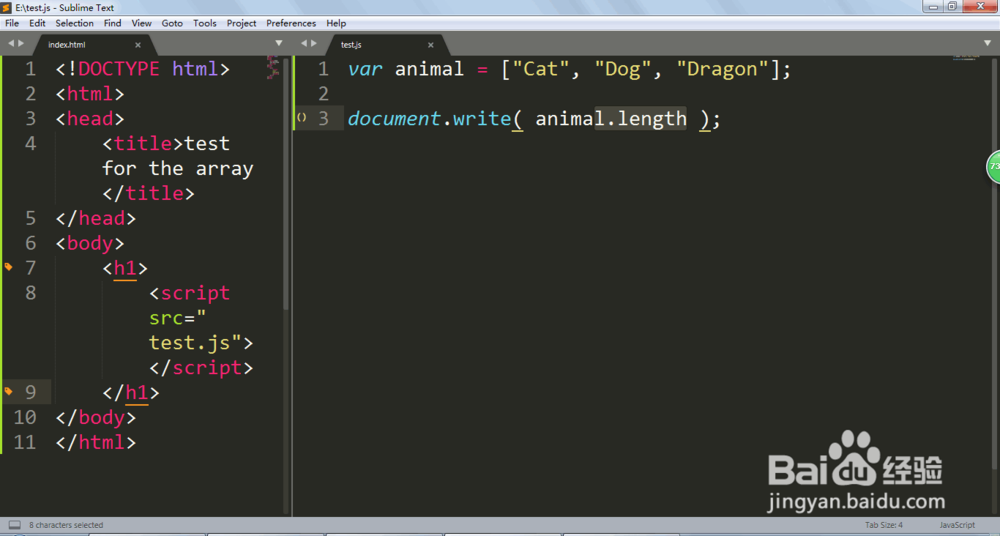Click the "script" opening tag on line 8
The height and width of the screenshot is (536, 1000).
(x=195, y=293)
